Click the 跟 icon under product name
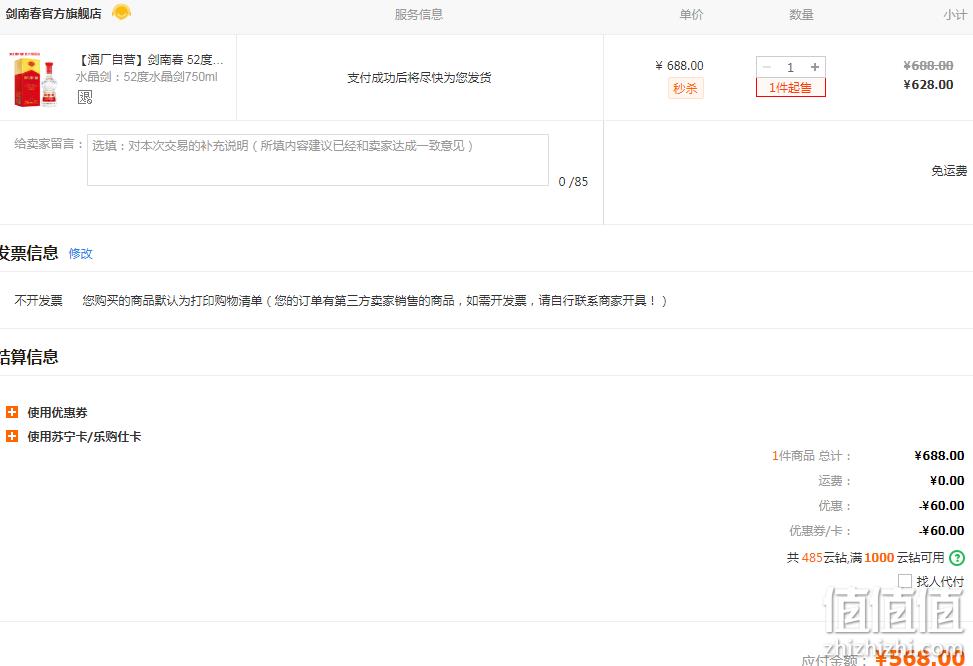The height and width of the screenshot is (666, 973). tap(85, 97)
